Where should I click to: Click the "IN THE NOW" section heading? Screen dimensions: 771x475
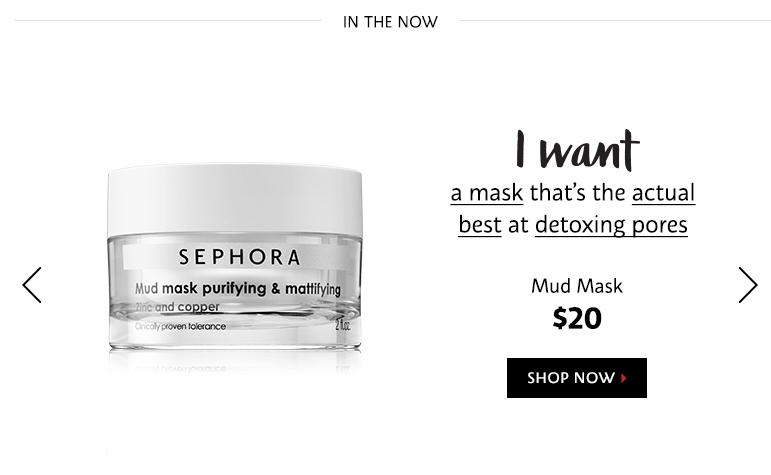(x=390, y=22)
